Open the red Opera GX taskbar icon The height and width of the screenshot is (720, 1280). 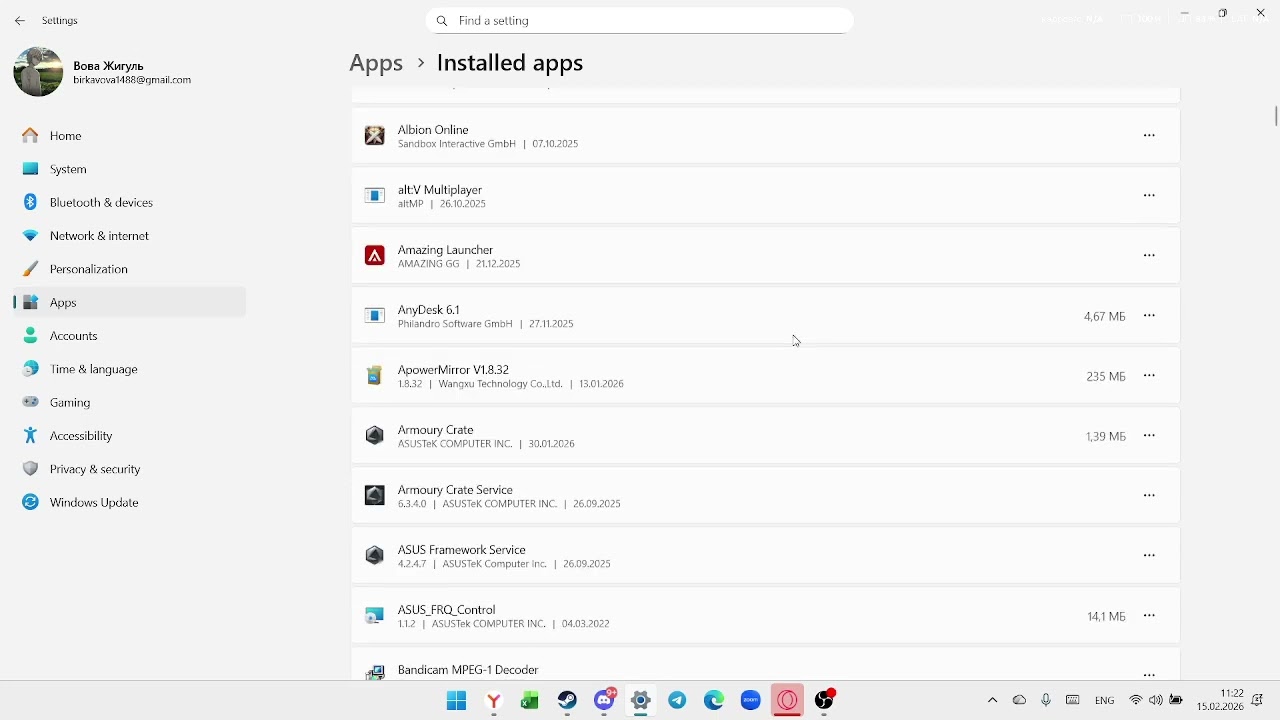pyautogui.click(x=788, y=701)
